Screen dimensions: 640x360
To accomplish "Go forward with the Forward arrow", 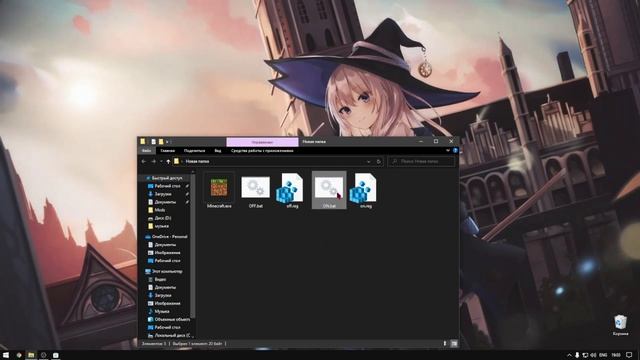I will pos(153,162).
